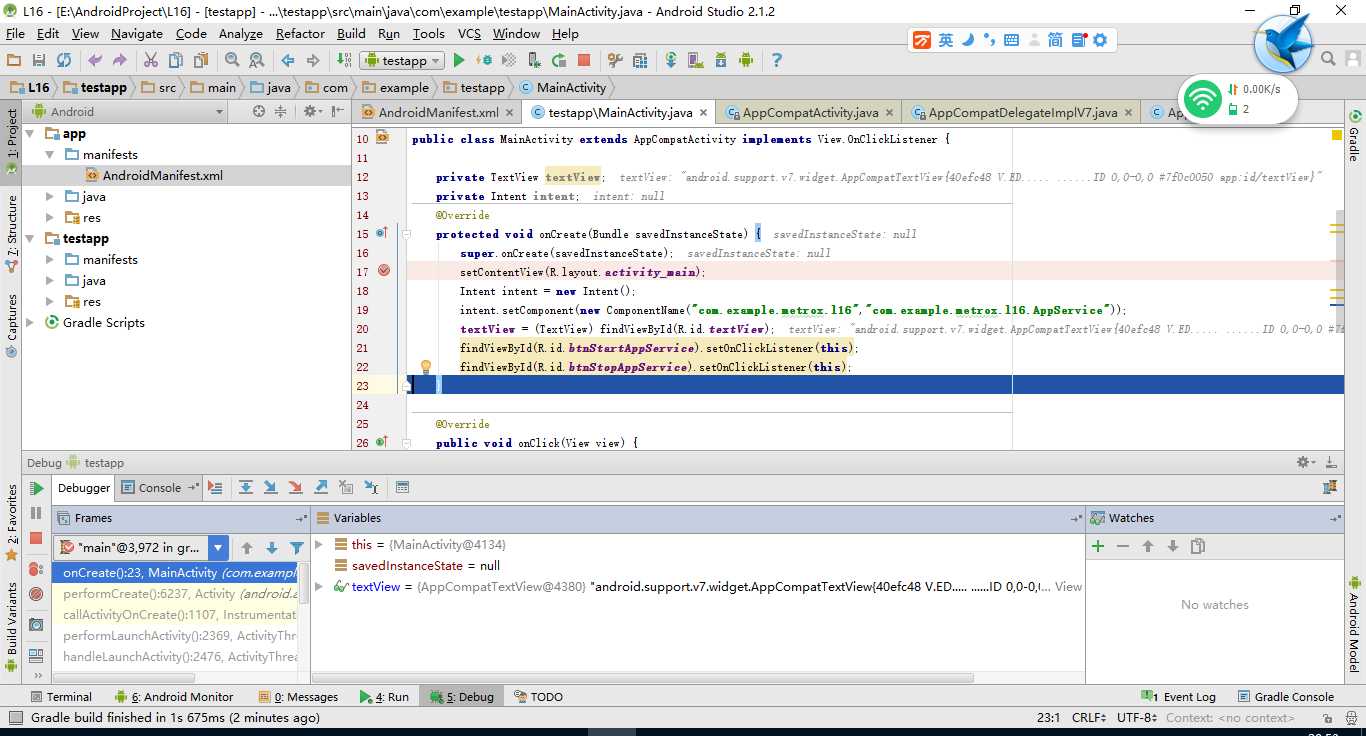1366x736 pixels.
Task: Click the Show Execution Point icon
Action: pos(214,488)
